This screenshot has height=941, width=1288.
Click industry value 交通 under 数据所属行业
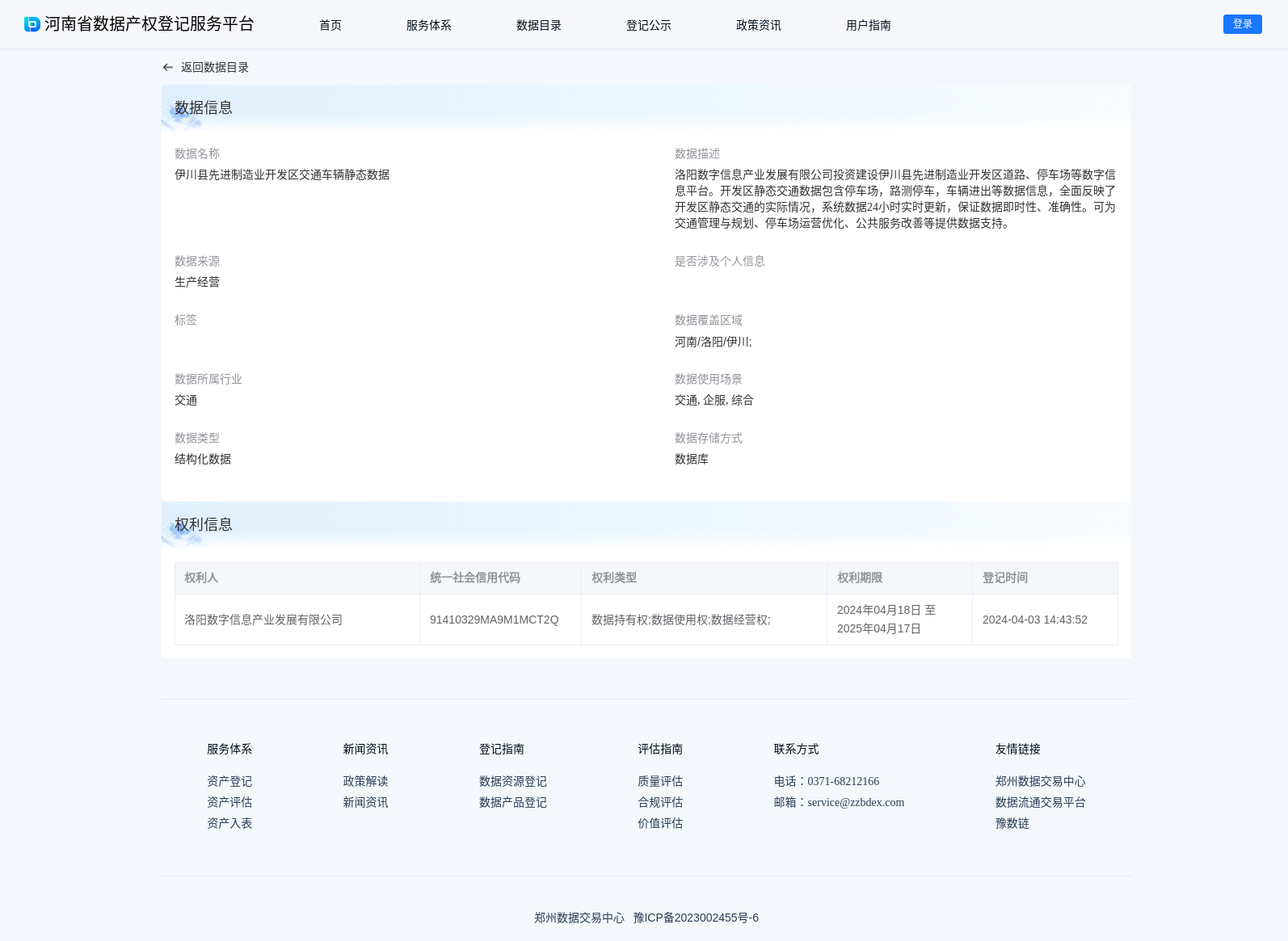pyautogui.click(x=186, y=400)
